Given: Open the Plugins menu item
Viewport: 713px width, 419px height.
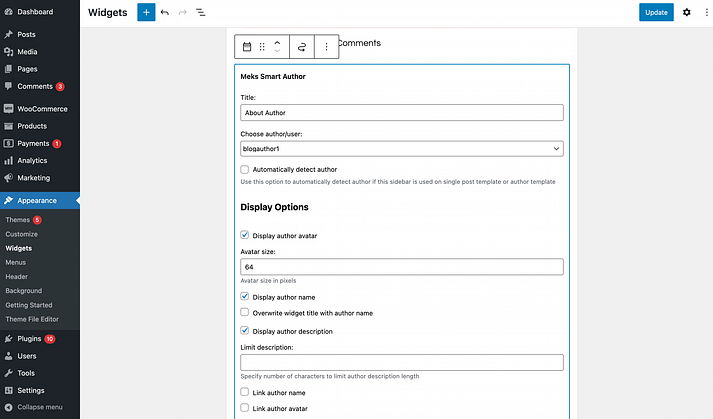Looking at the screenshot, I should click(x=29, y=339).
